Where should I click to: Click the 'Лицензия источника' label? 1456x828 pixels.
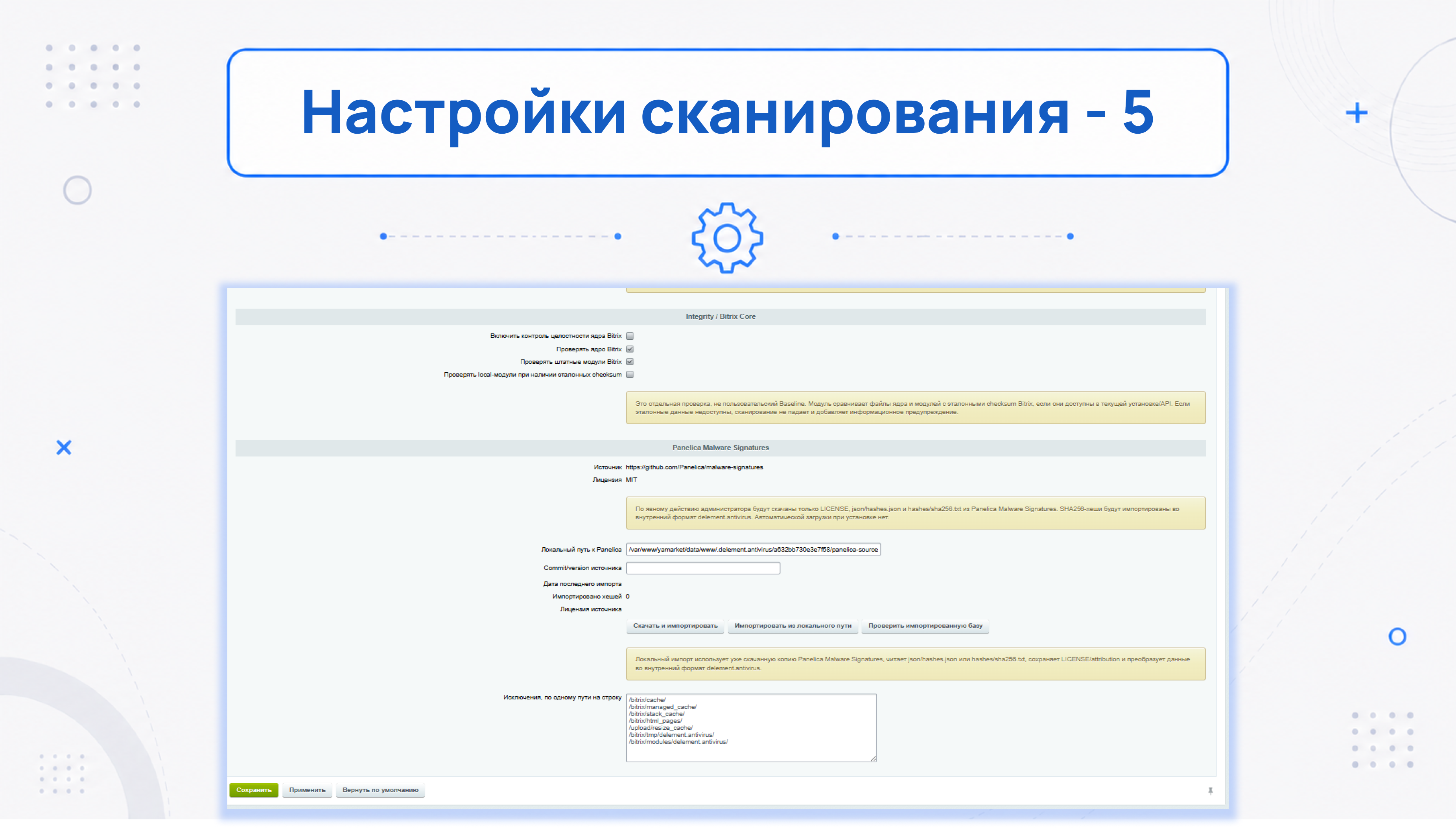click(x=591, y=610)
